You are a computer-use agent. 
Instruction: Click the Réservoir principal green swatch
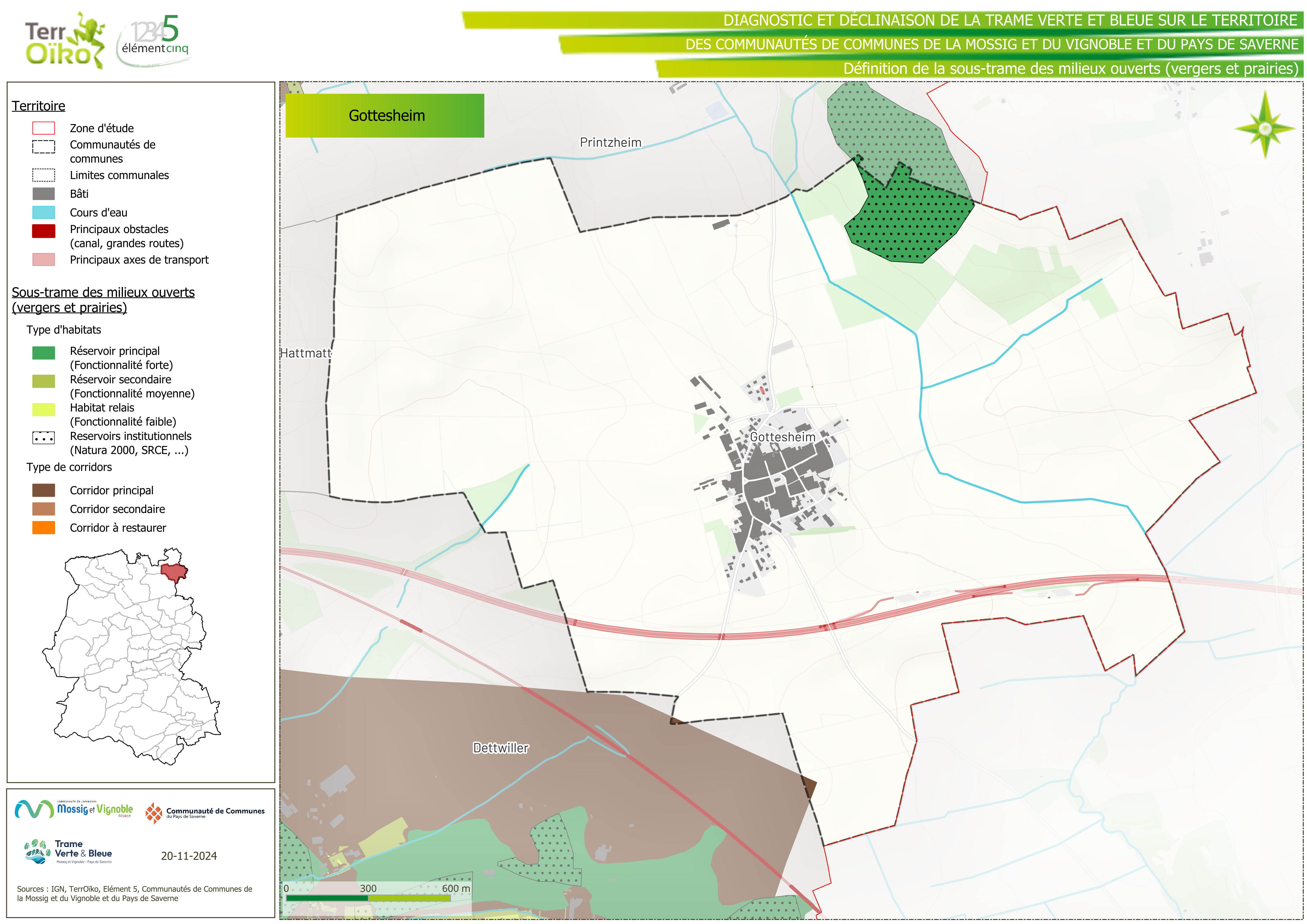tap(44, 353)
